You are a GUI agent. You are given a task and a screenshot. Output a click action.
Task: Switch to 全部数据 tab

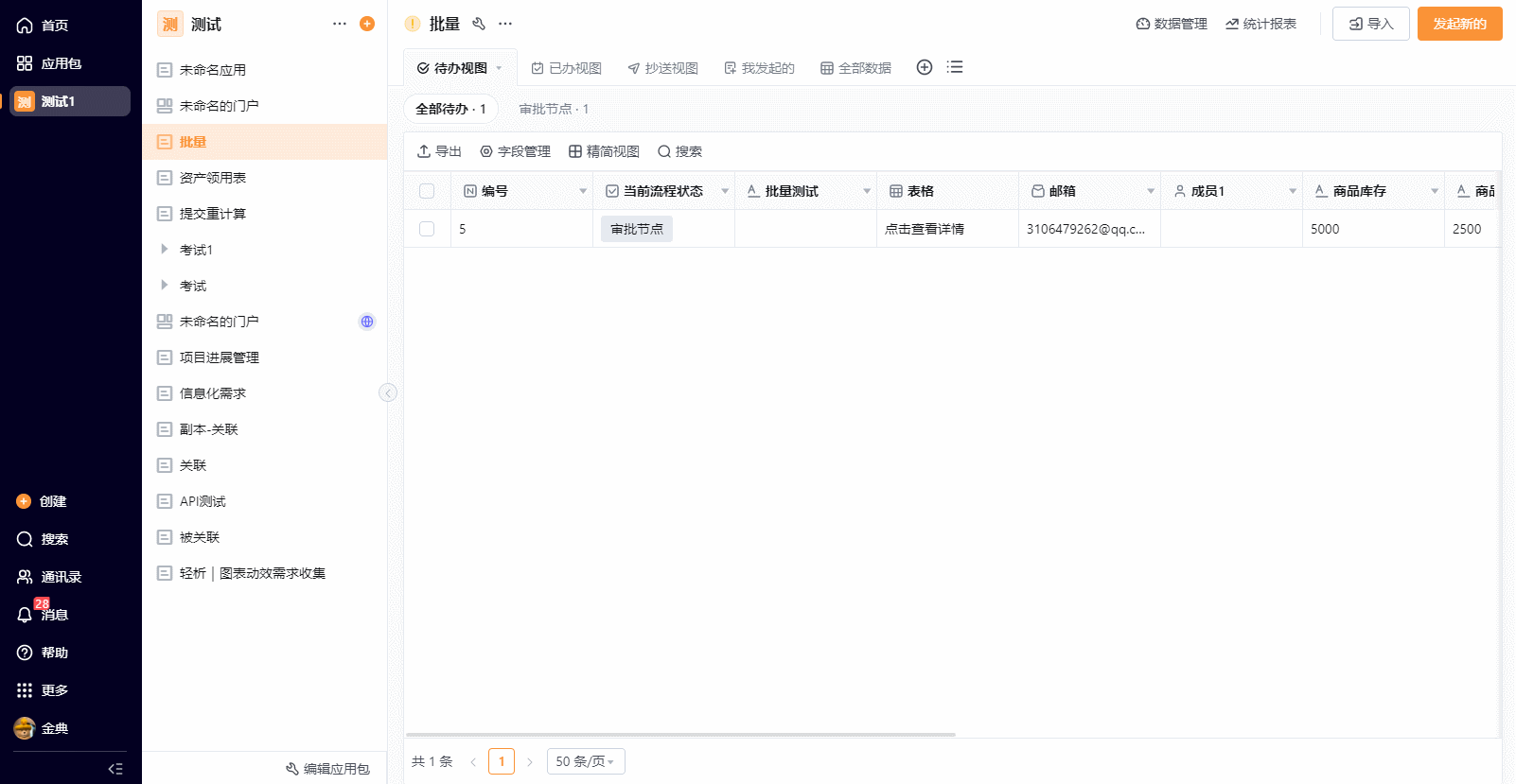click(855, 68)
